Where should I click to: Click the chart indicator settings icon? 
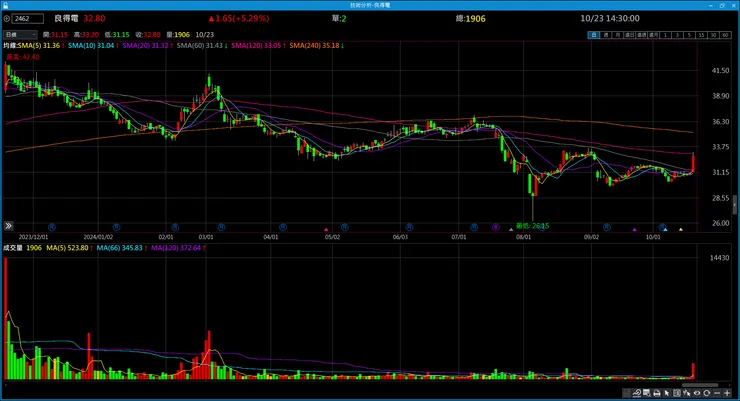[637, 393]
